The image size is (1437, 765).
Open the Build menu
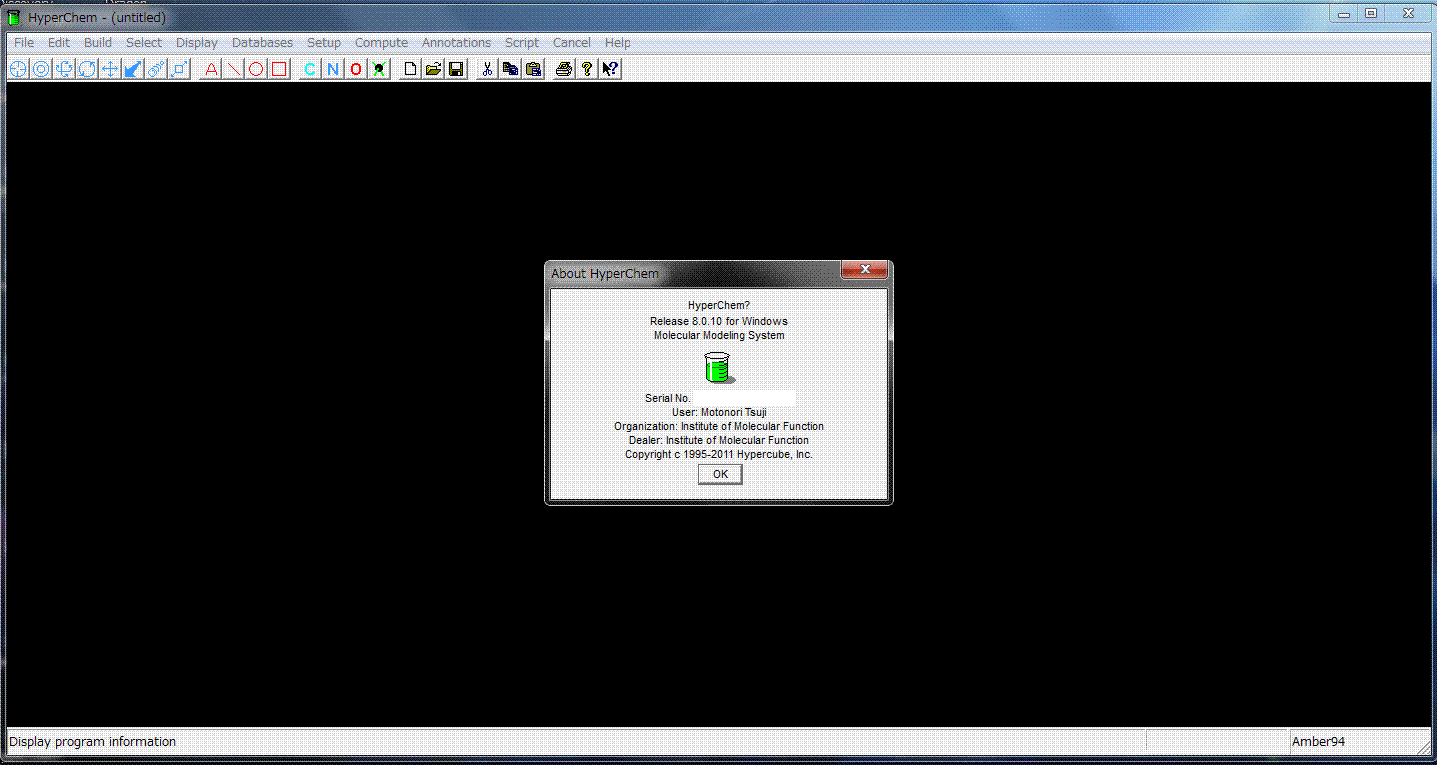point(98,43)
